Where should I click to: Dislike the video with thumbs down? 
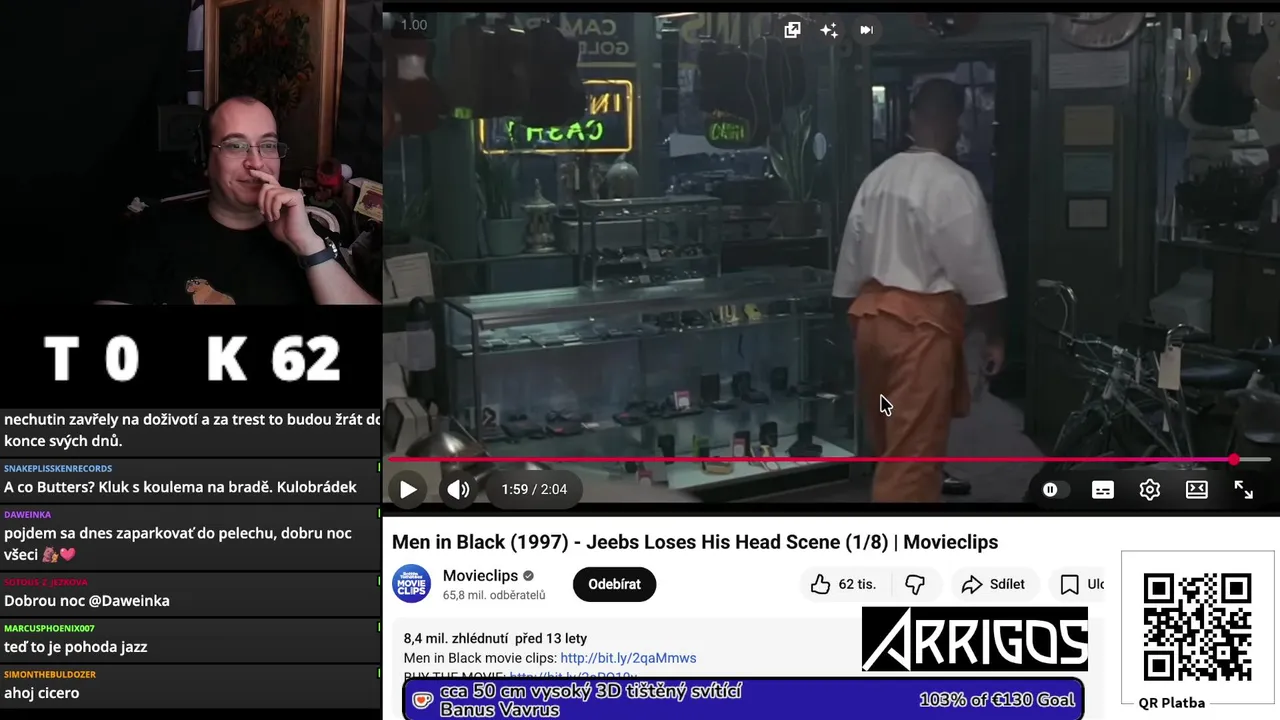pos(914,584)
